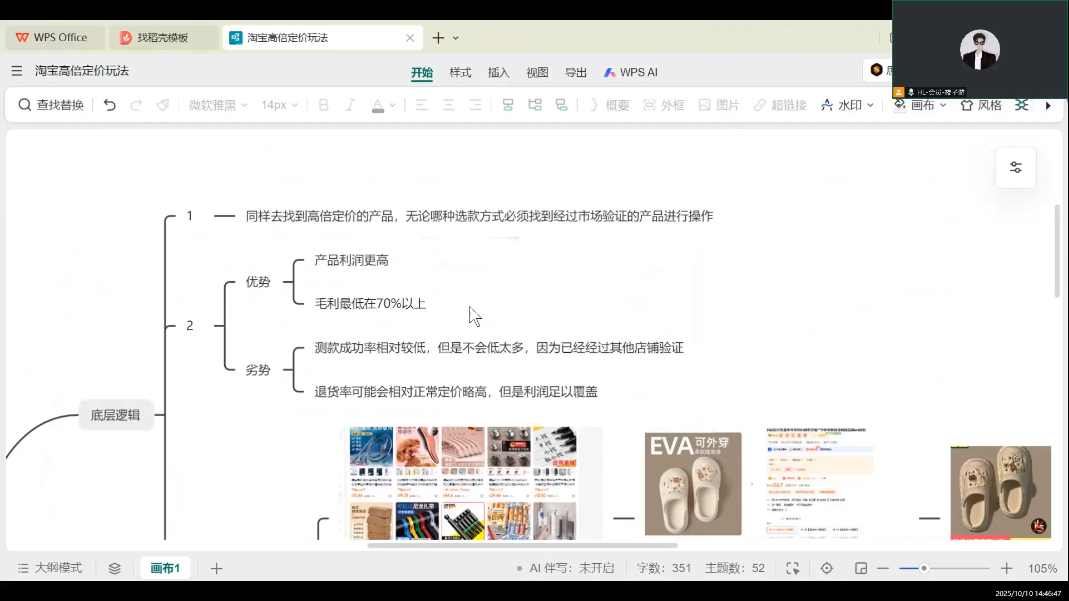Open the hamburger menu beside document title
This screenshot has height=601, width=1069.
[x=17, y=71]
